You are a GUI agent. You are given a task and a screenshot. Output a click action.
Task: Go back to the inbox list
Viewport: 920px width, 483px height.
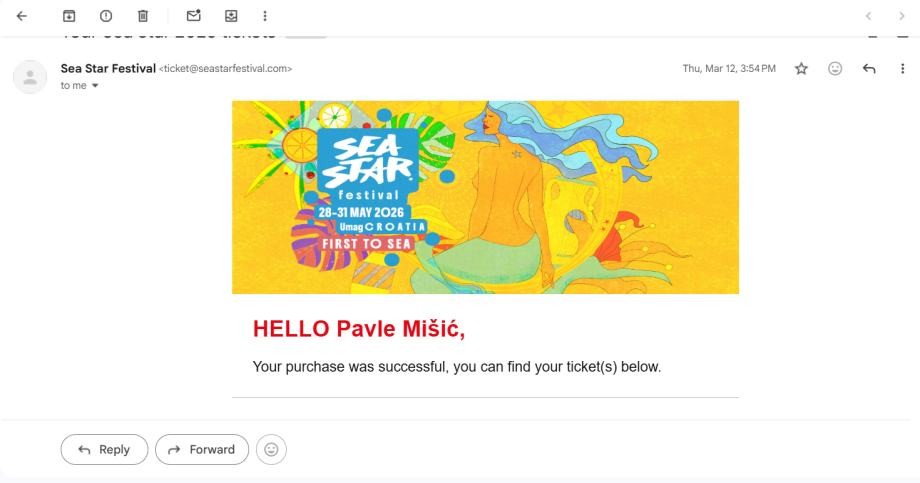click(x=21, y=15)
